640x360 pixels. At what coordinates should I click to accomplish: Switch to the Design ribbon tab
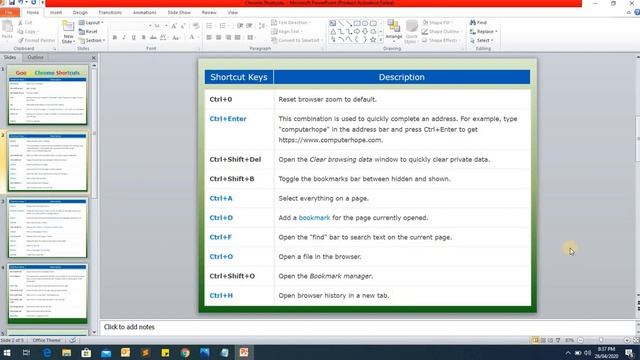click(x=80, y=13)
